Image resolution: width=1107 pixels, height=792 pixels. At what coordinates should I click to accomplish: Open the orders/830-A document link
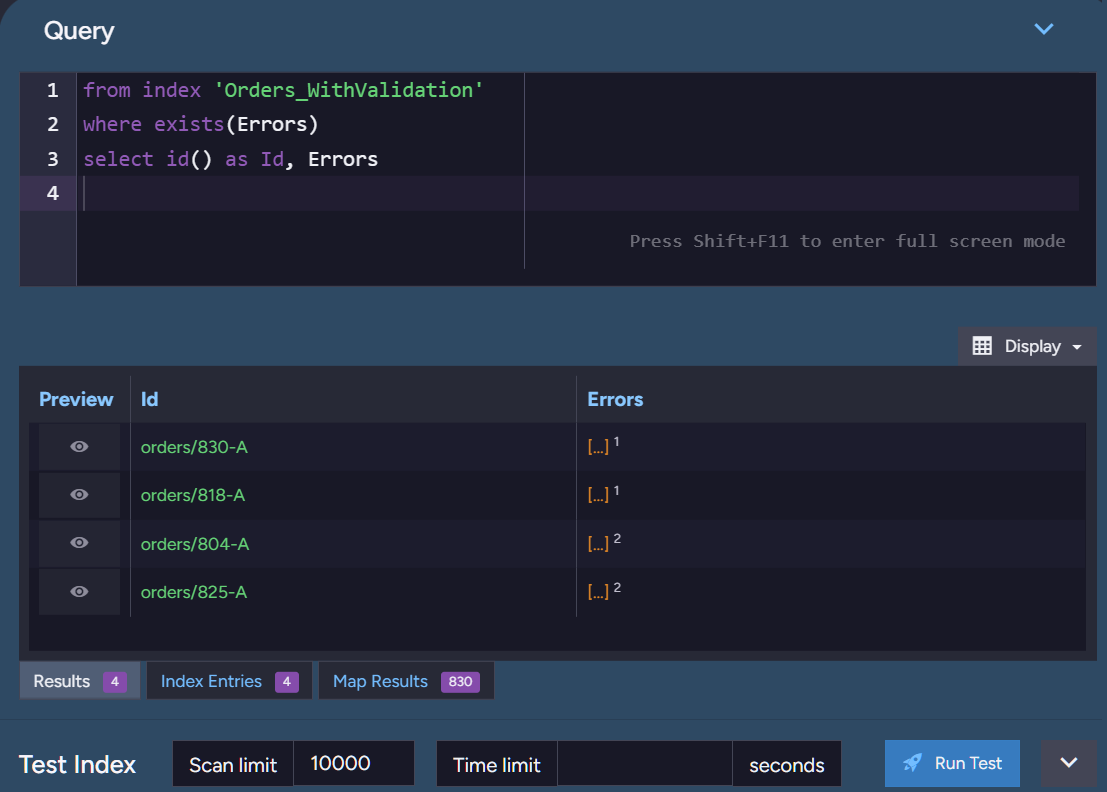(x=194, y=446)
